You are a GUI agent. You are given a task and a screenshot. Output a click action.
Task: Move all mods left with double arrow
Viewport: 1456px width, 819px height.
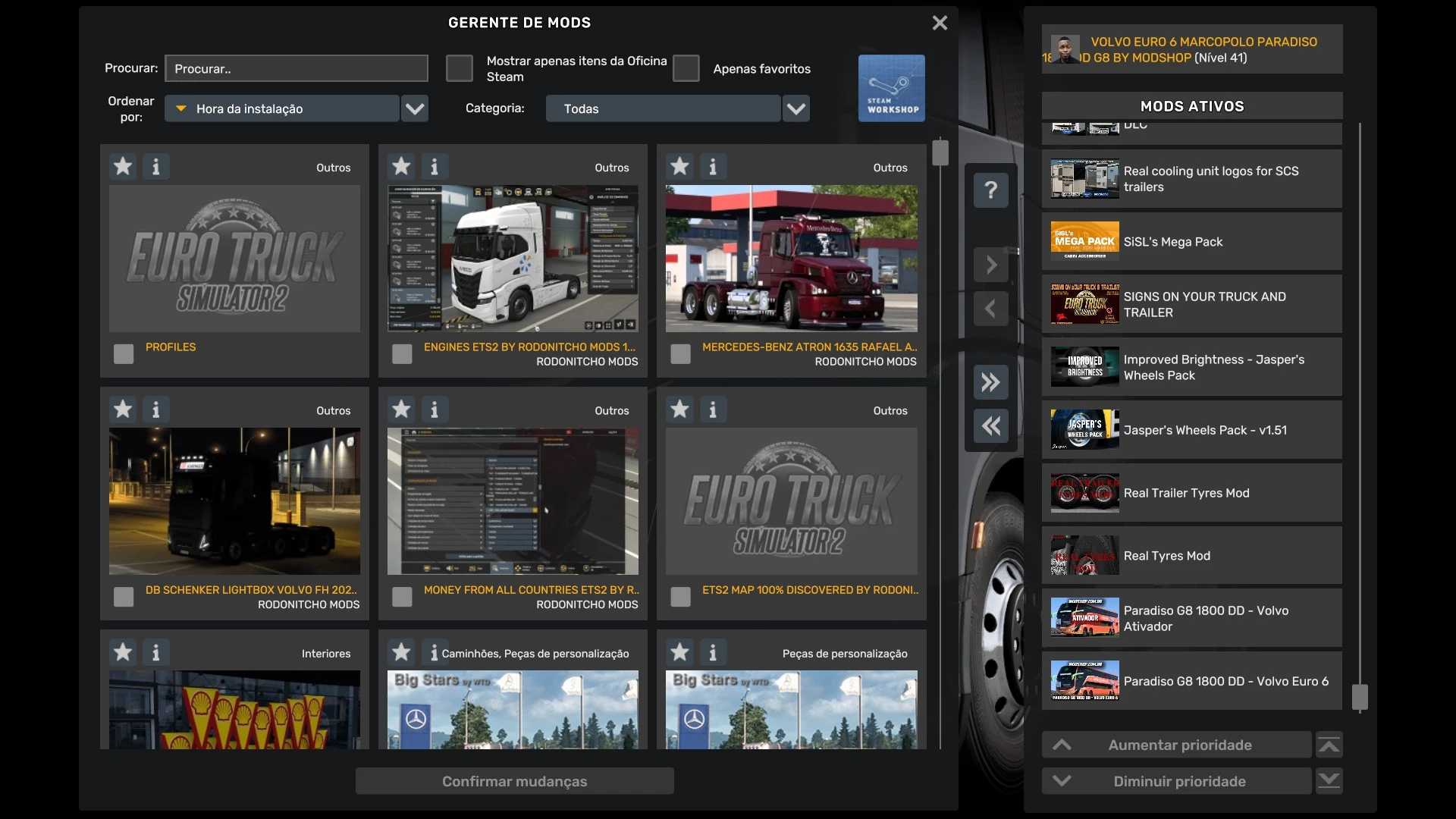coord(990,426)
